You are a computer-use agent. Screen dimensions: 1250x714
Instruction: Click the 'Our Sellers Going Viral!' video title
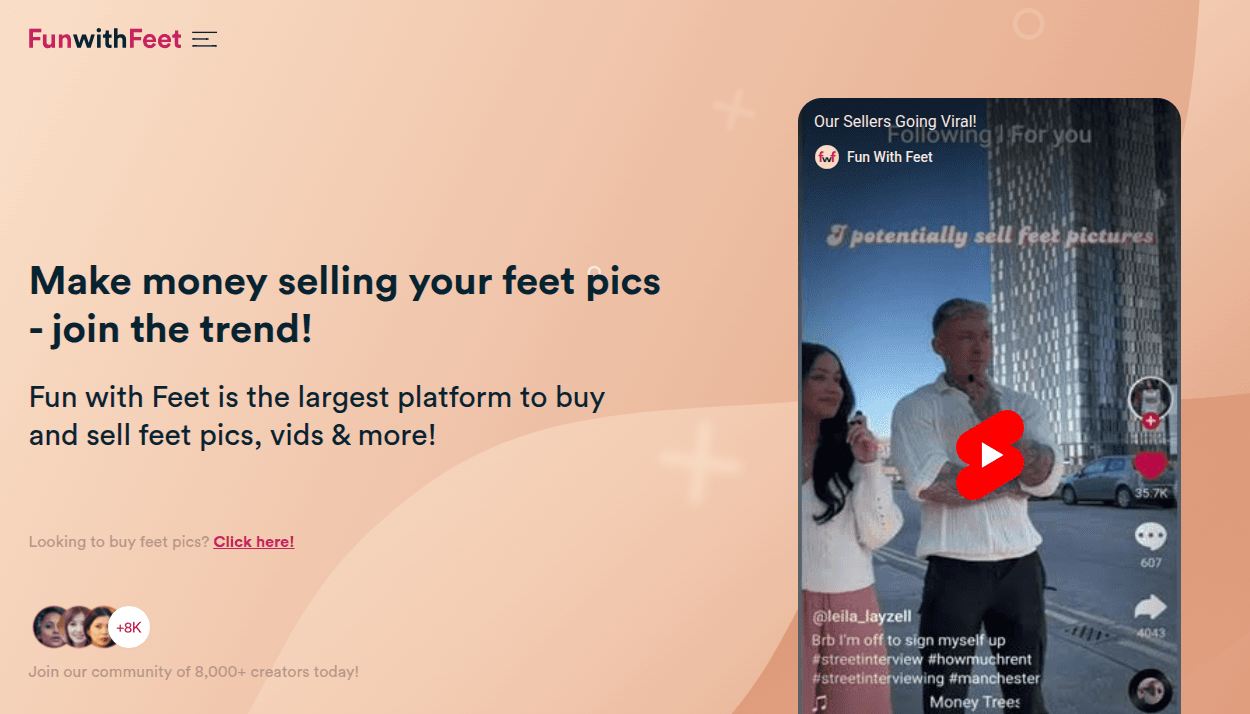895,122
